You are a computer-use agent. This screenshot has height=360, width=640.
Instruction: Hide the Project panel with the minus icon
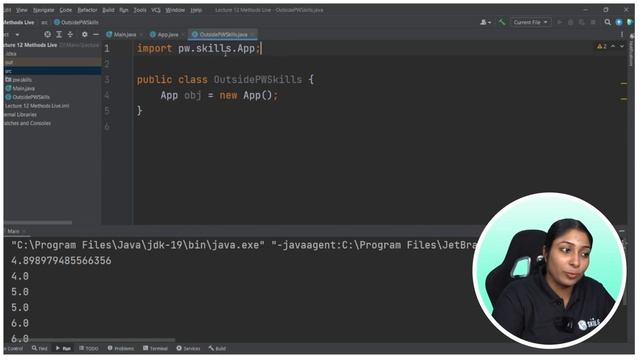click(96, 35)
